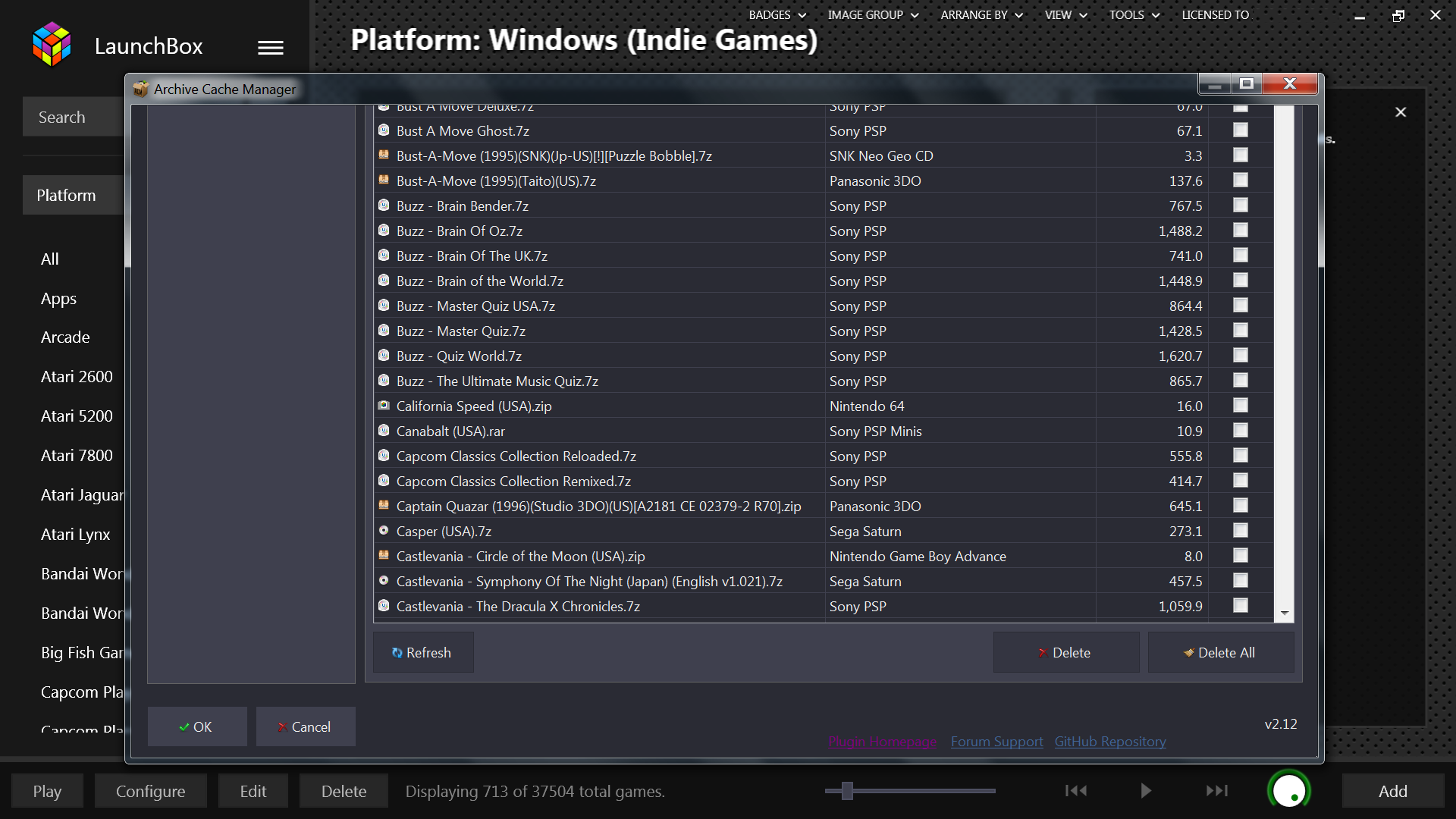Check the box for Bust A Move Ghost.7z
Viewport: 1456px width, 819px height.
pyautogui.click(x=1241, y=130)
